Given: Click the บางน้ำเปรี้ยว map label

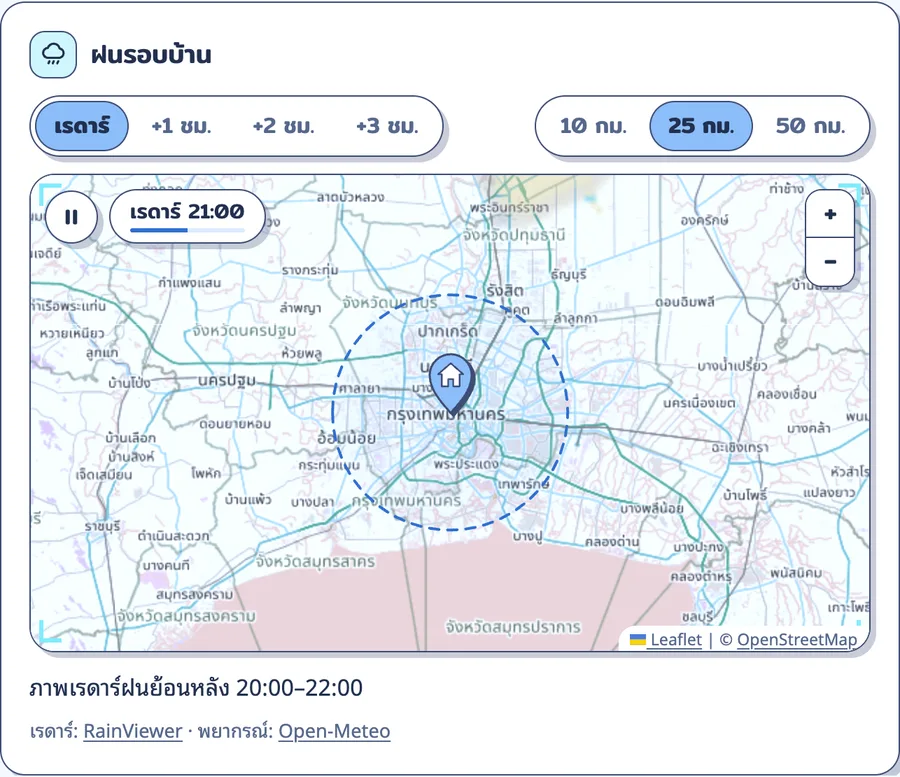Looking at the screenshot, I should point(732,366).
